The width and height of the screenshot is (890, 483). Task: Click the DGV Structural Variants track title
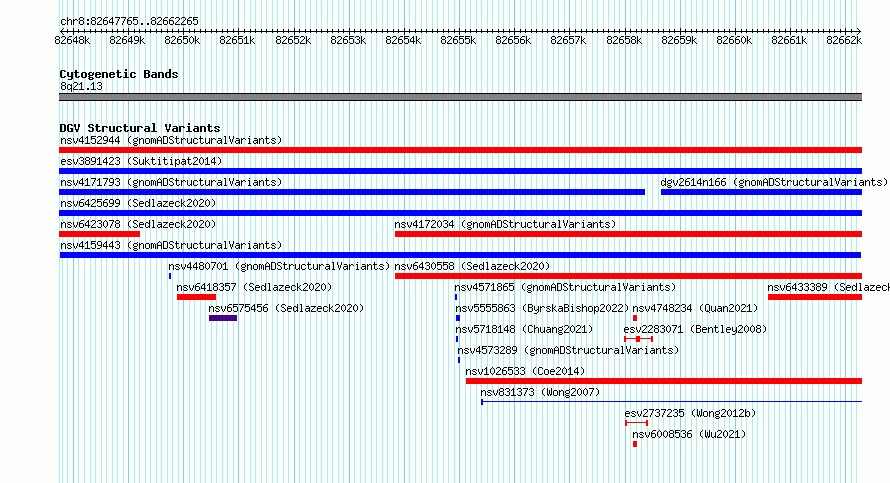point(140,128)
